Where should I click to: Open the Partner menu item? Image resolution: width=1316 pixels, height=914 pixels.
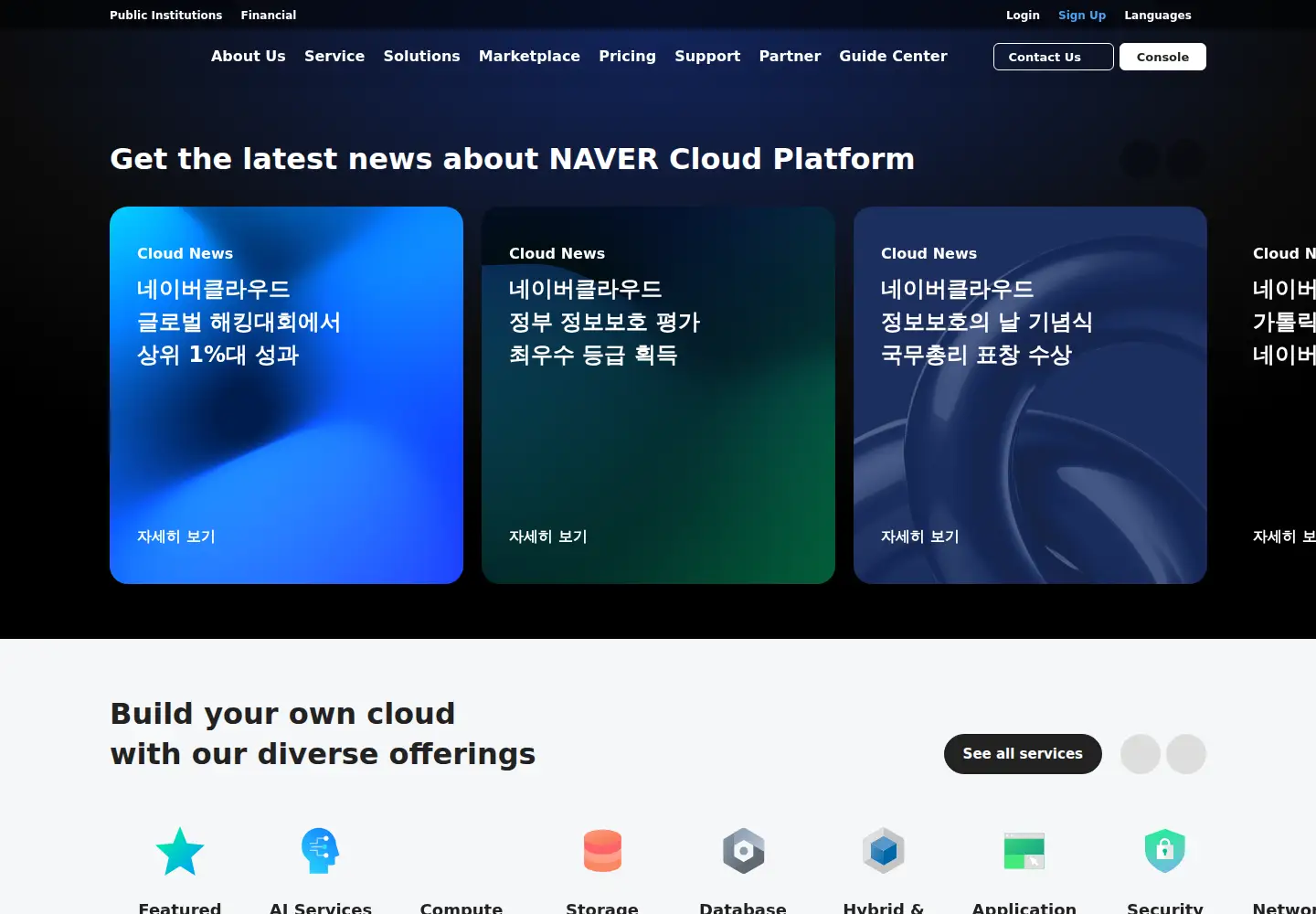[x=790, y=56]
